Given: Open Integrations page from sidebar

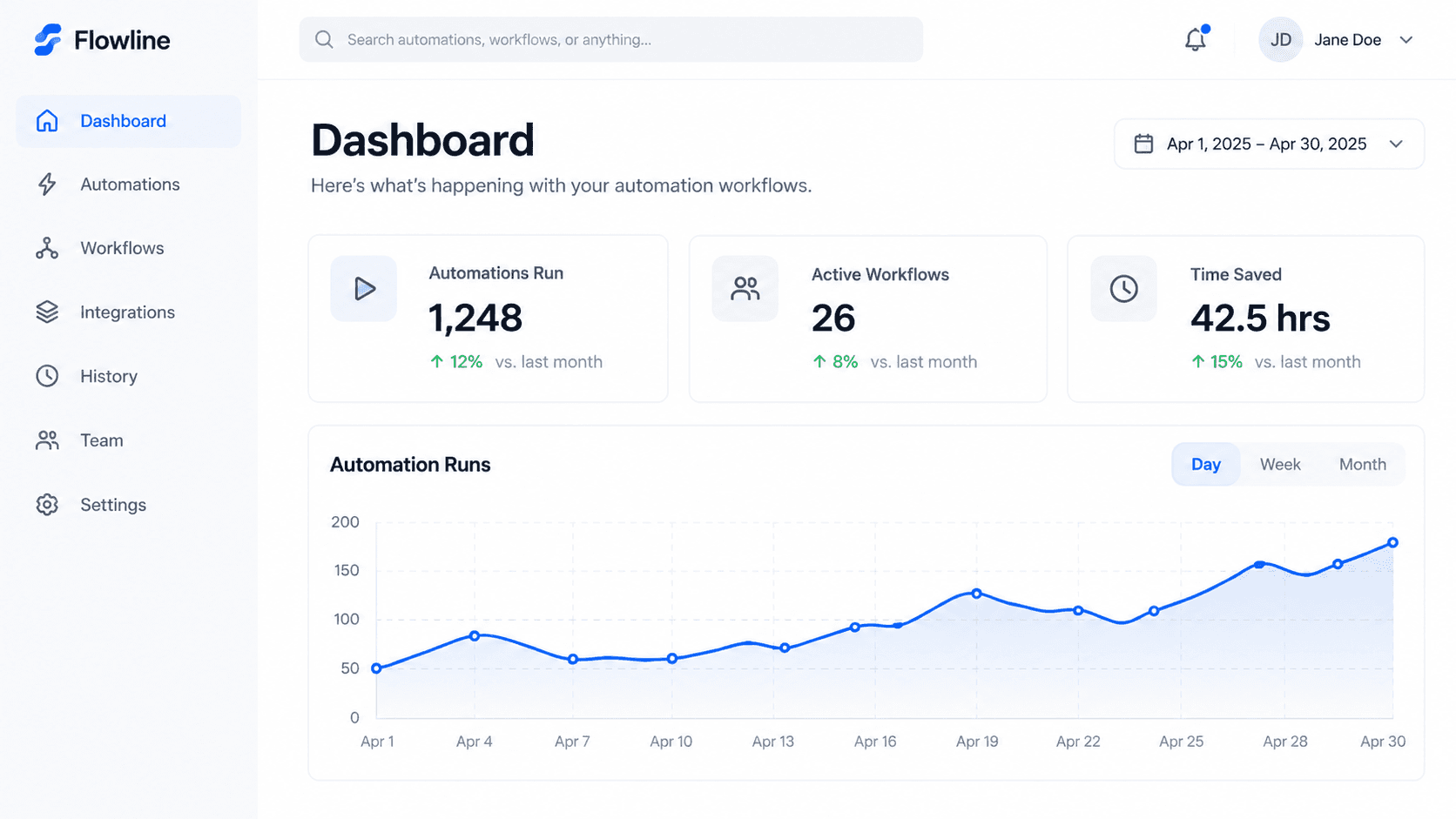Looking at the screenshot, I should tap(127, 312).
